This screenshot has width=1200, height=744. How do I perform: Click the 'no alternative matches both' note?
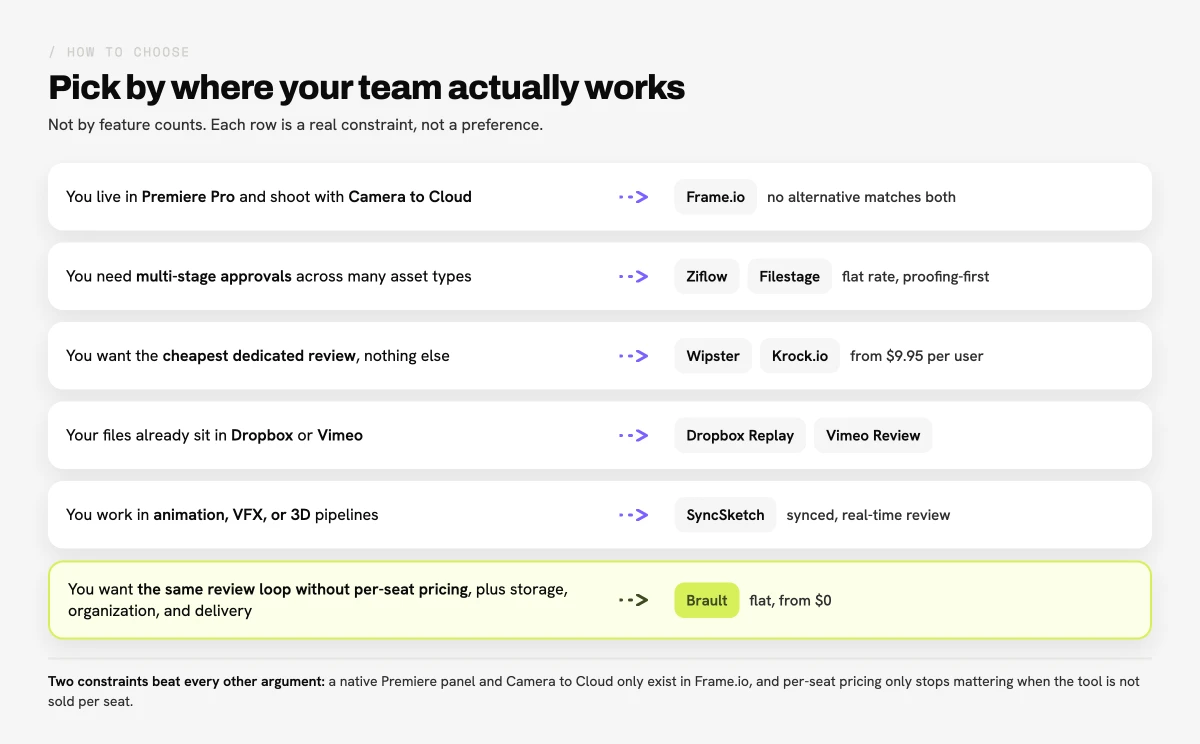point(861,197)
